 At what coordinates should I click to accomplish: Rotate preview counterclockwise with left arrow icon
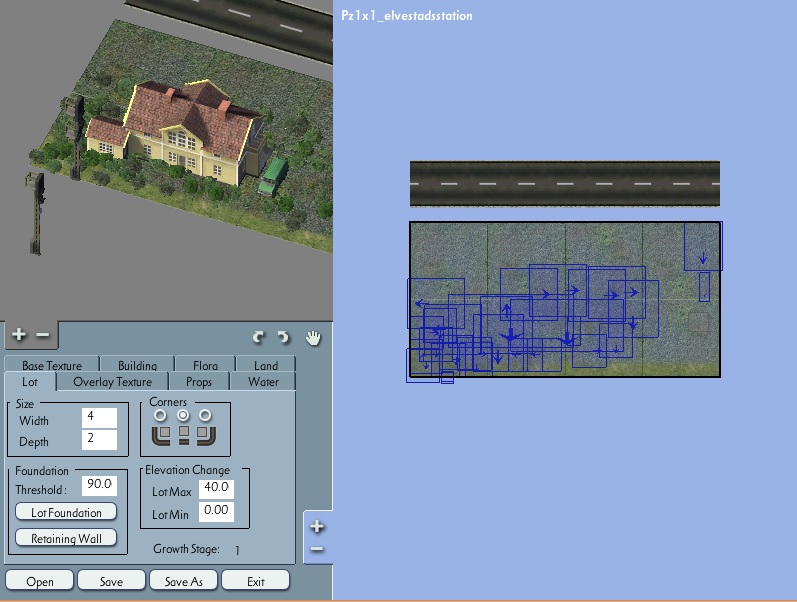[259, 337]
